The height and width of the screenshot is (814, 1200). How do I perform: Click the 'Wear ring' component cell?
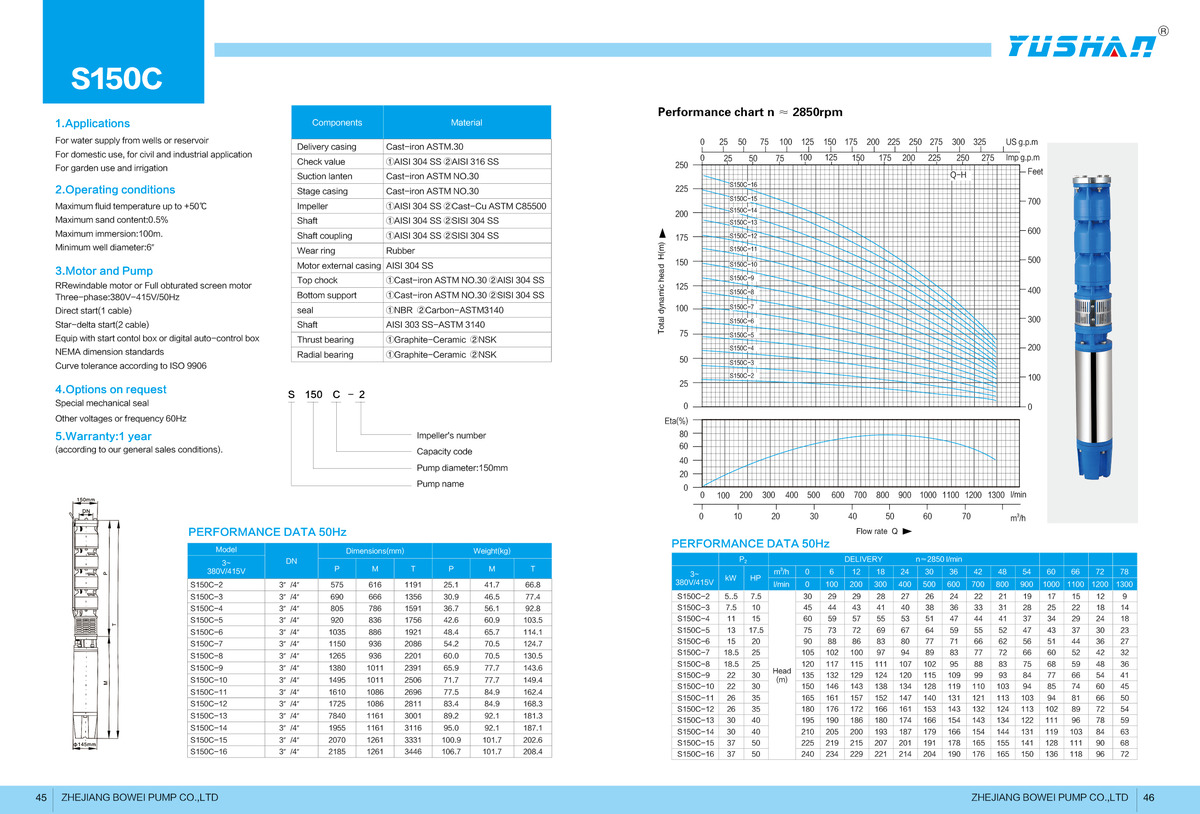click(337, 250)
